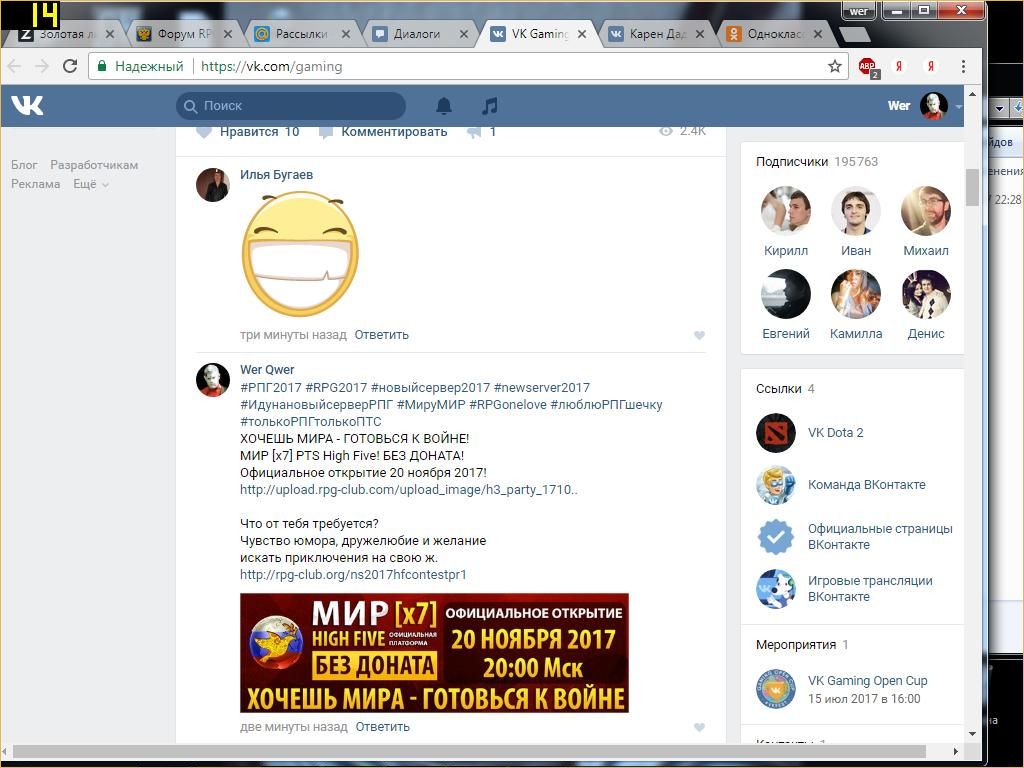View subscriber Иван's profile photo
Viewport: 1024px width, 768px height.
click(856, 210)
